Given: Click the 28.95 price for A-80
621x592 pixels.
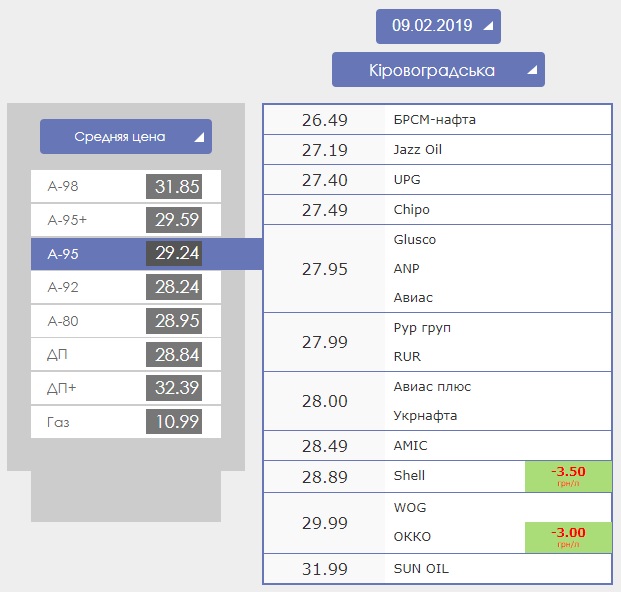Looking at the screenshot, I should pyautogui.click(x=174, y=321).
